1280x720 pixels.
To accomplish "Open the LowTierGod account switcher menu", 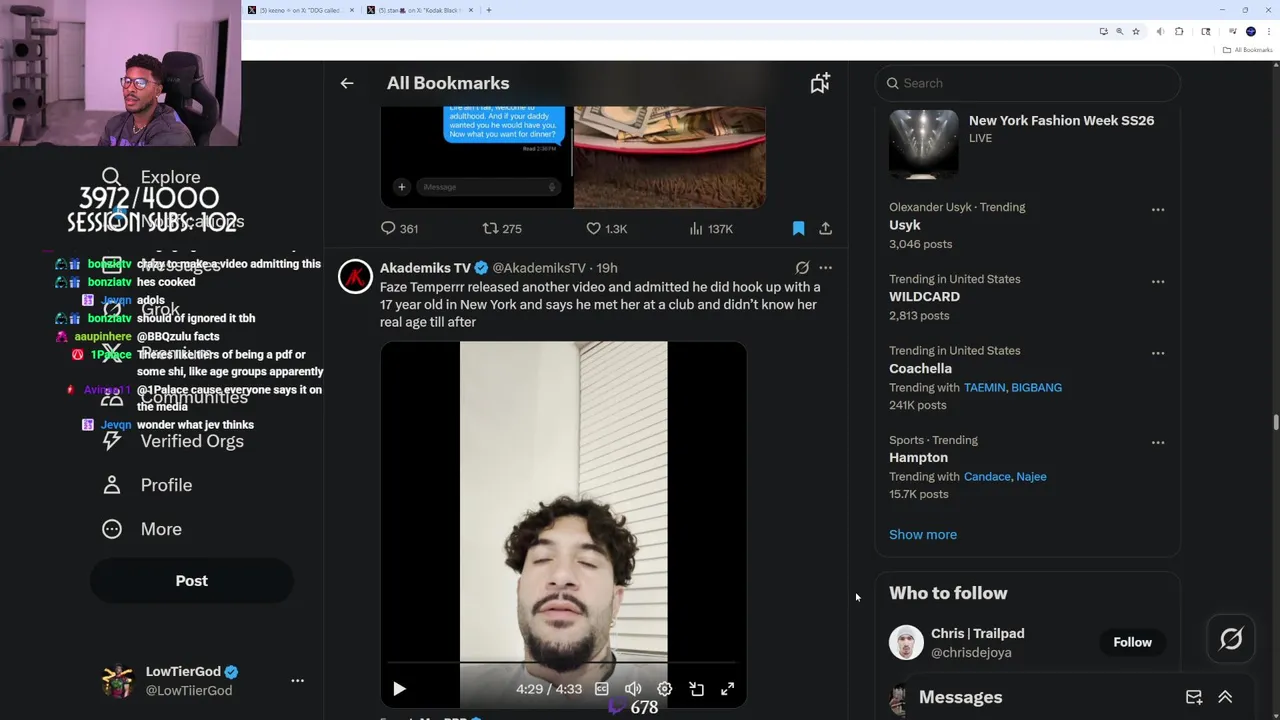I will coord(297,681).
